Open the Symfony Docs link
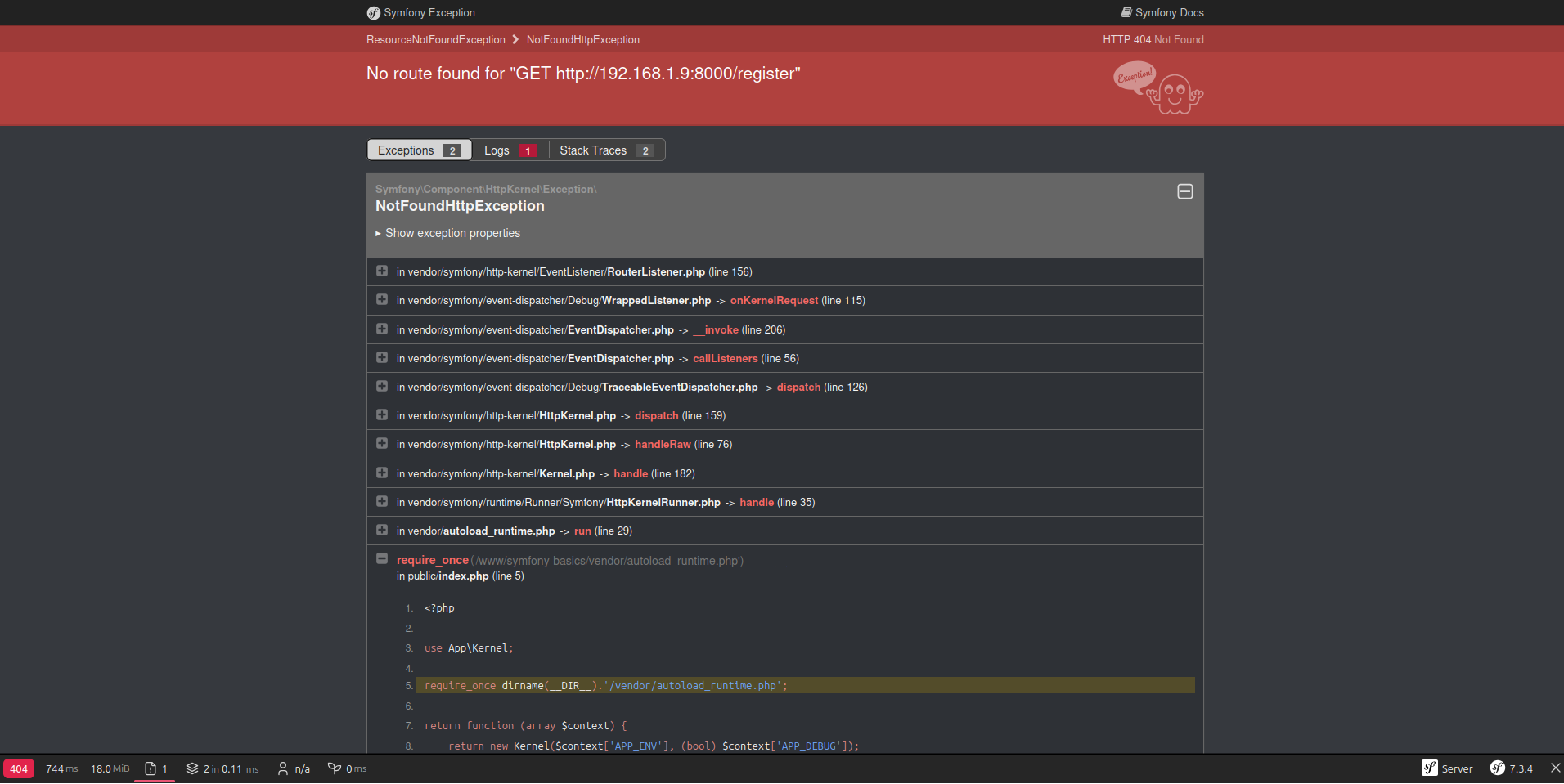The height and width of the screenshot is (784, 1564). pos(1162,12)
